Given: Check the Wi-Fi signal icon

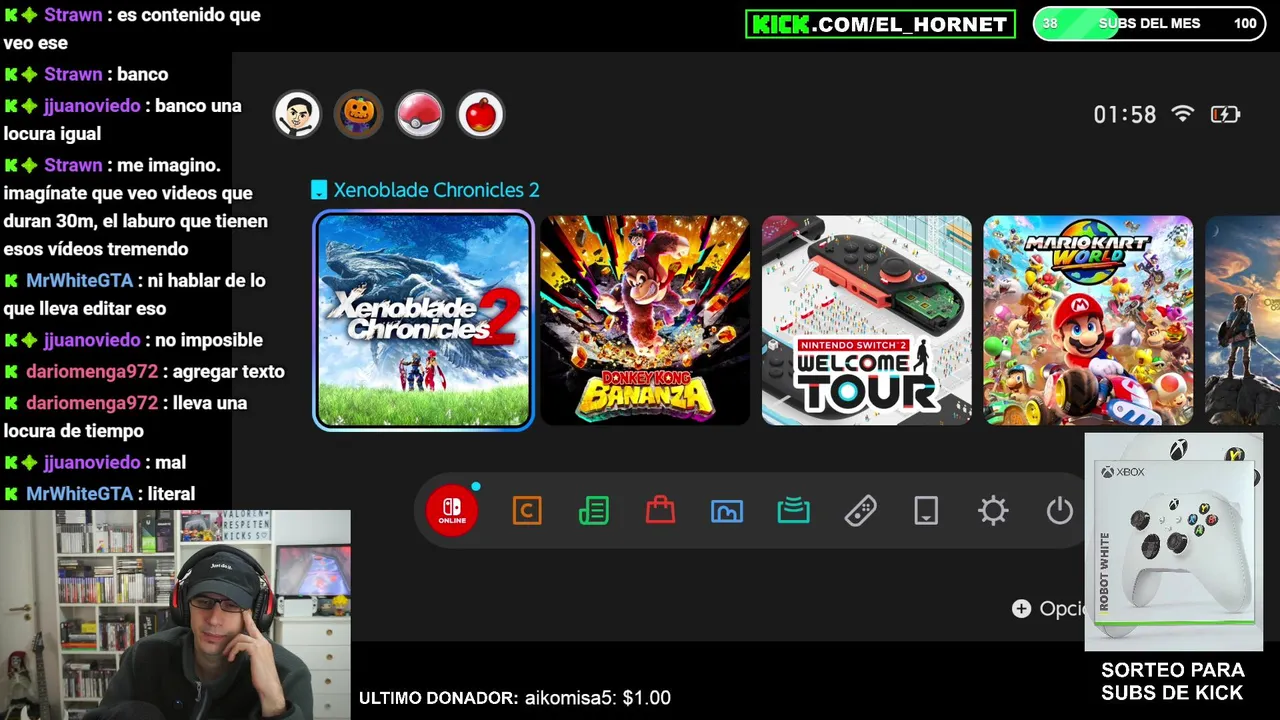Looking at the screenshot, I should [1183, 114].
